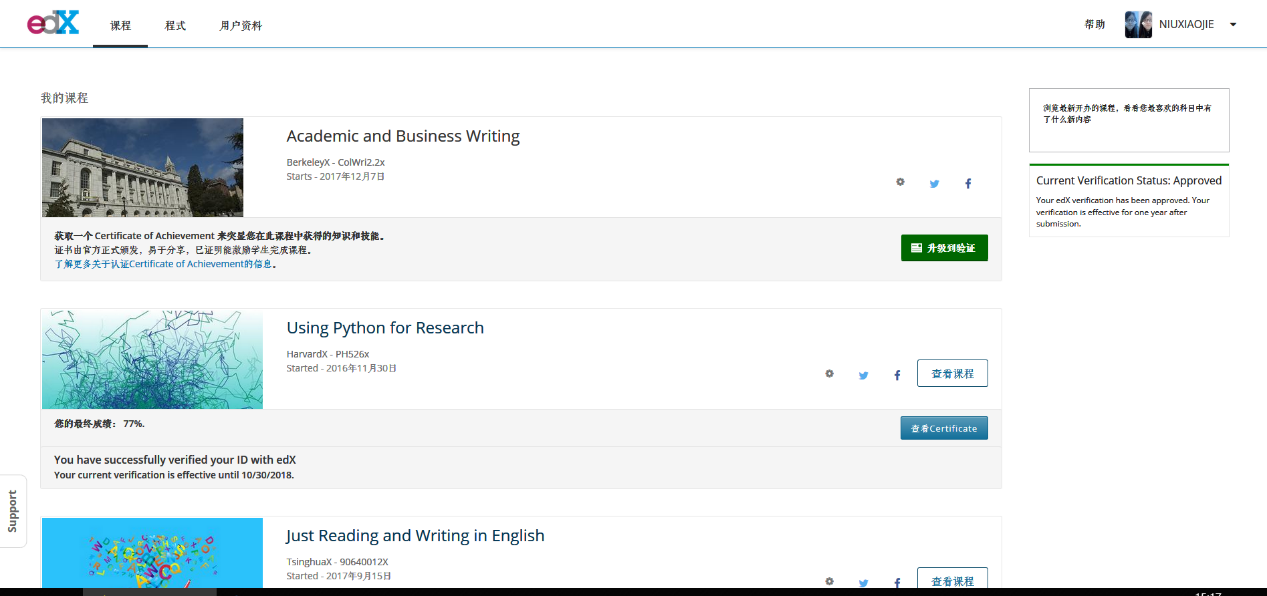Open settings gear for Academic and Business Writing
Image resolution: width=1267 pixels, height=596 pixels.
click(x=900, y=182)
